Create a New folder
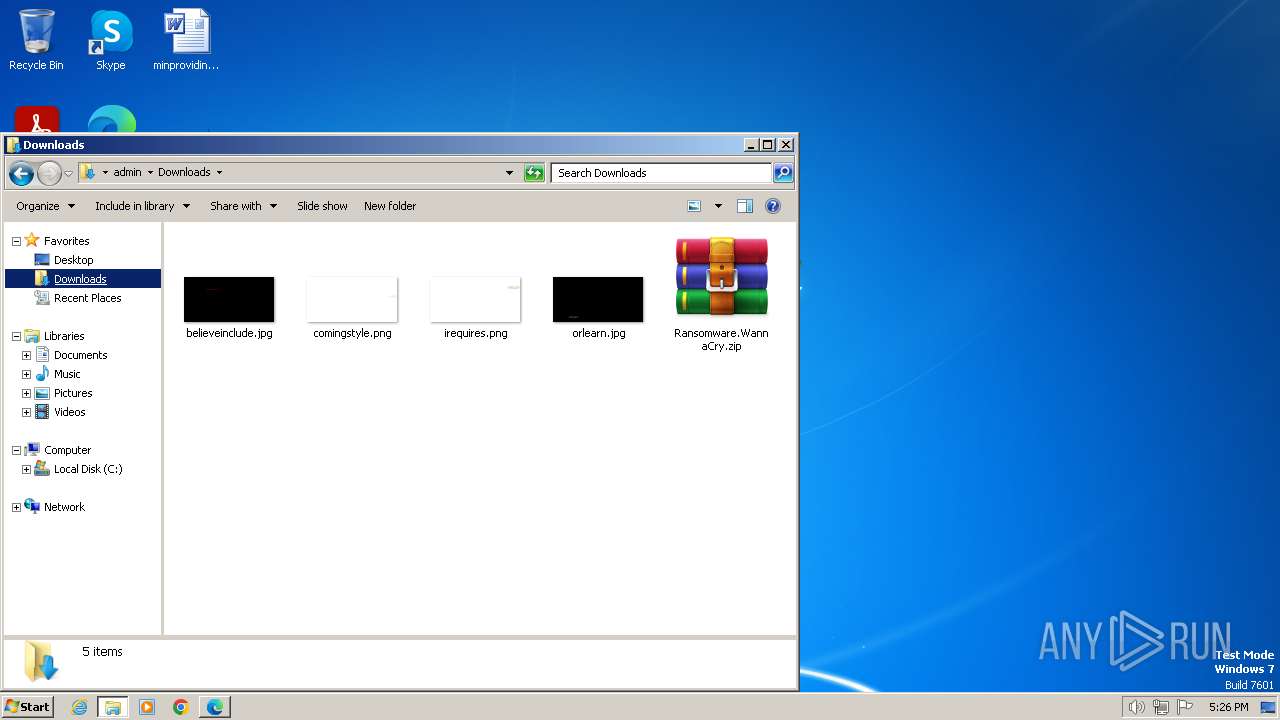 [390, 206]
